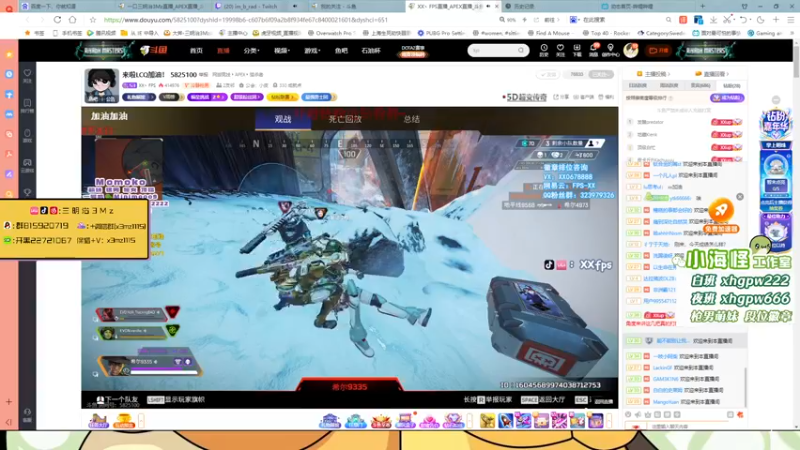Click the rocket gift icon in gift bar
This screenshot has width=800, height=450.
pyautogui.click(x=505, y=421)
